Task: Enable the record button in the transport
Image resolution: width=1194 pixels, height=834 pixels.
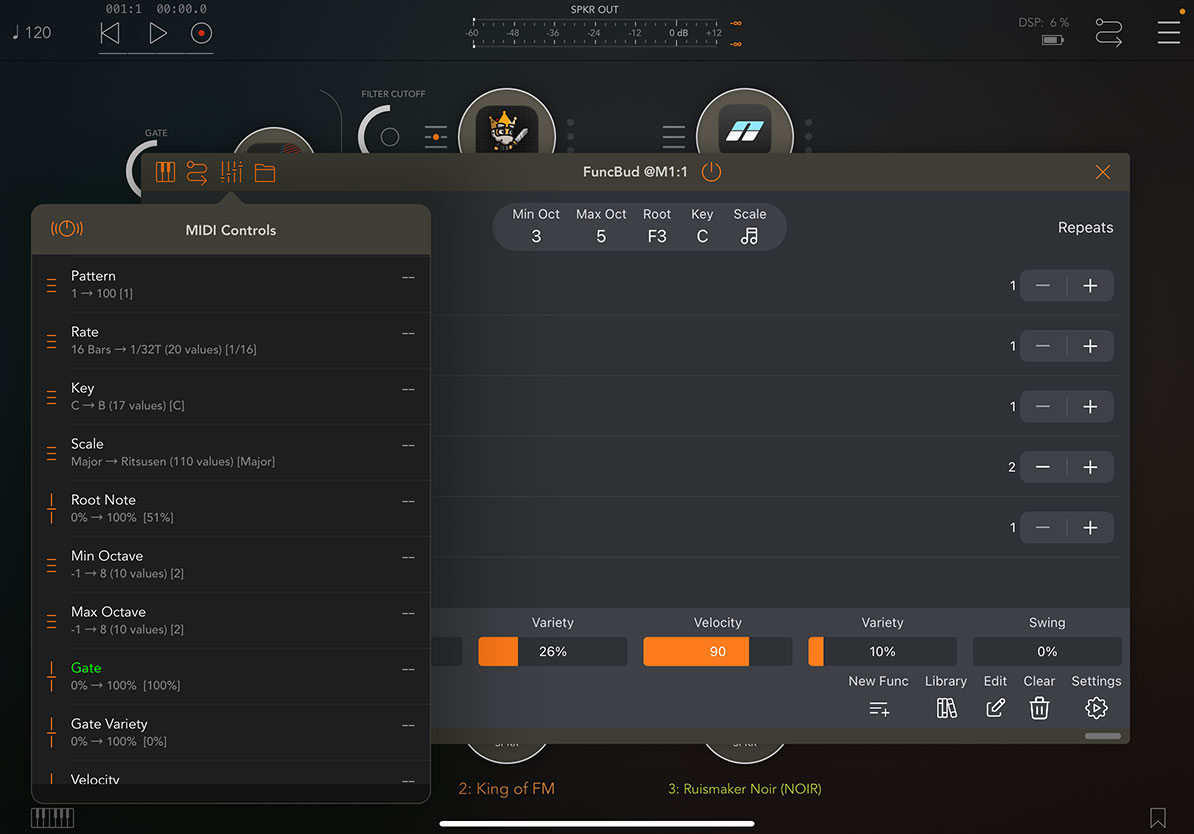Action: click(200, 32)
